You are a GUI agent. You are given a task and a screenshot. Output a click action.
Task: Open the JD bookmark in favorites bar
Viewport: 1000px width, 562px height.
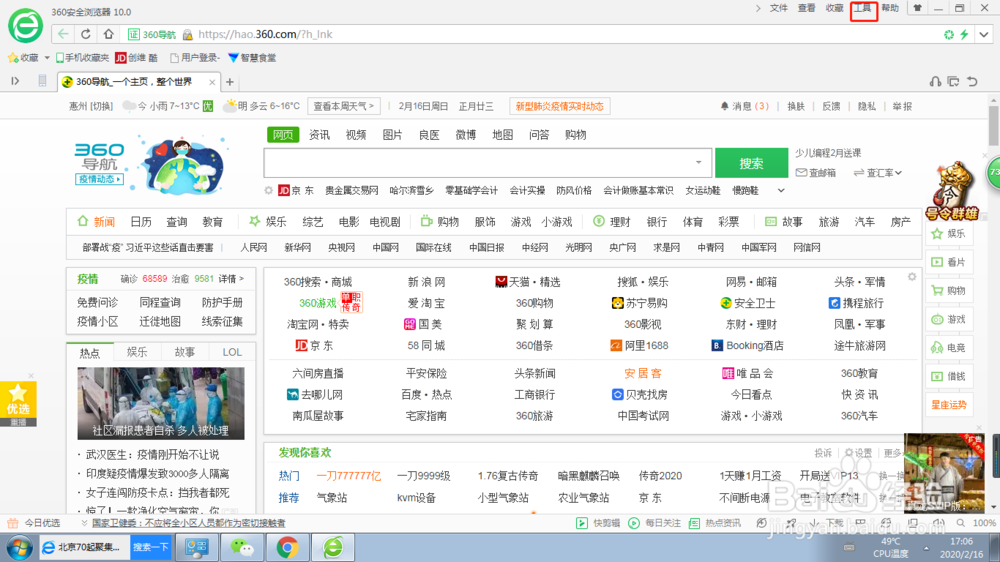point(136,58)
